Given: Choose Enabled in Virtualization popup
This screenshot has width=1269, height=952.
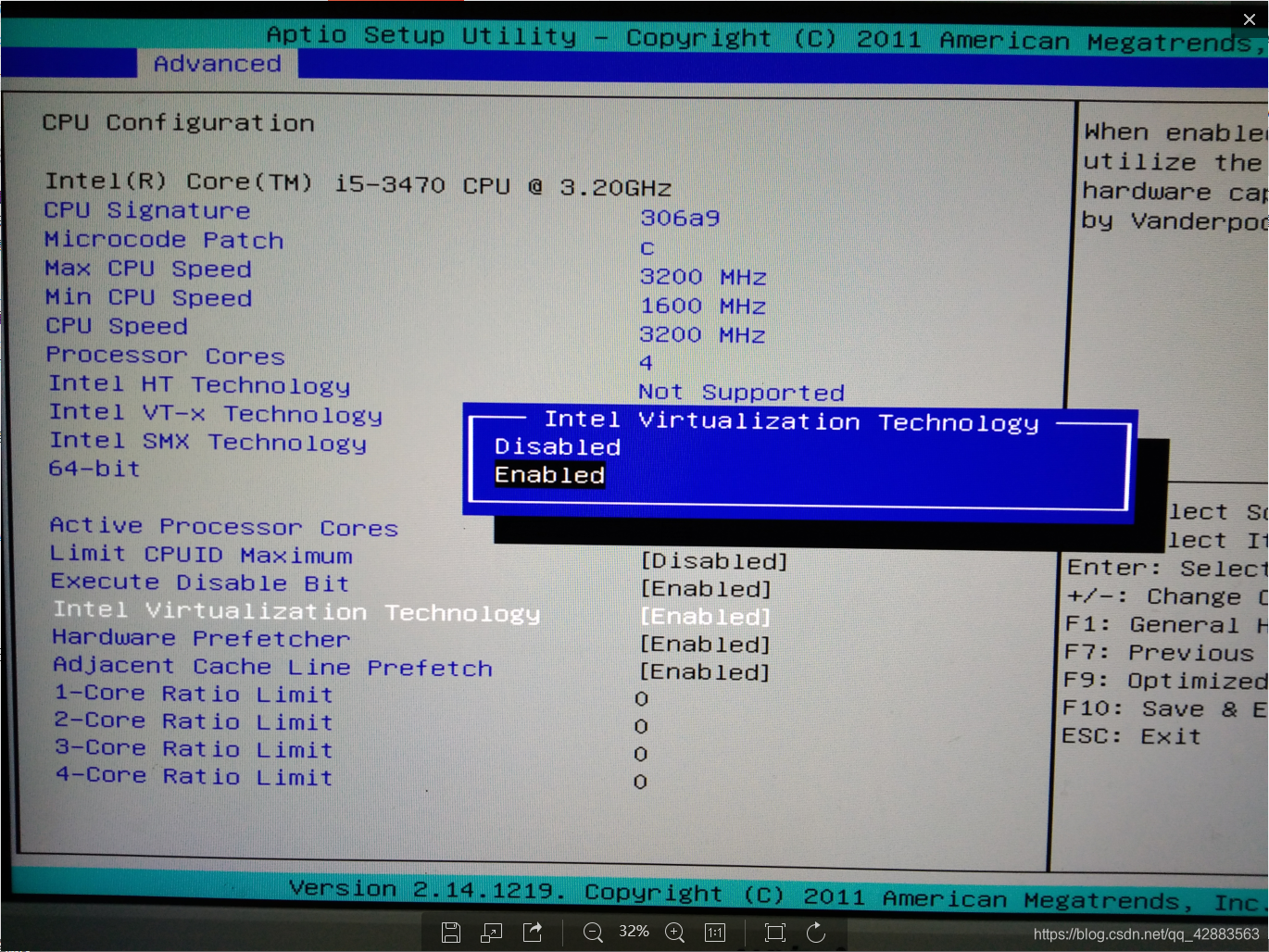Looking at the screenshot, I should [549, 475].
